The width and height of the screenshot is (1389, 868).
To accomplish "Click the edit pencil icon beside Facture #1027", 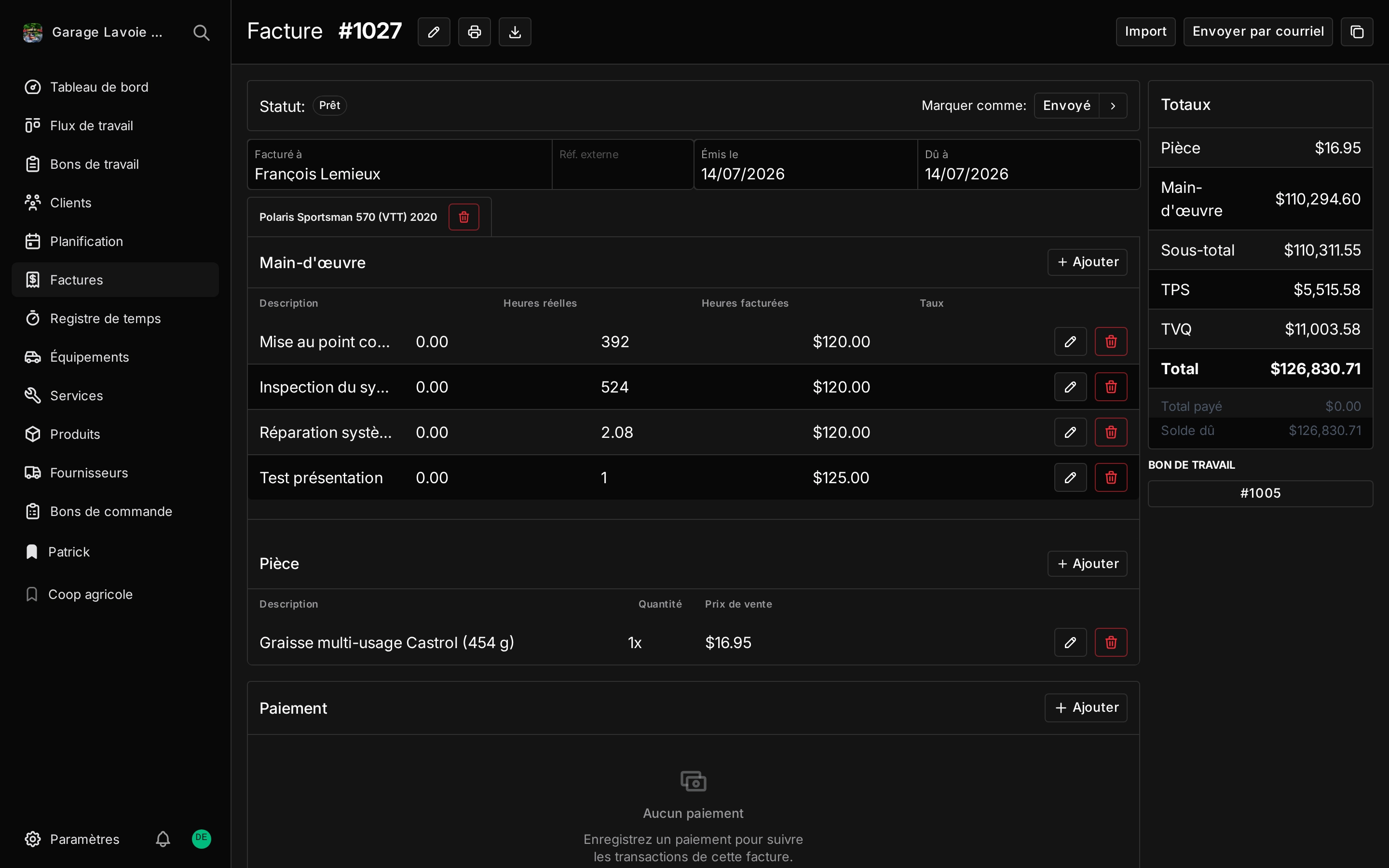I will [x=434, y=31].
